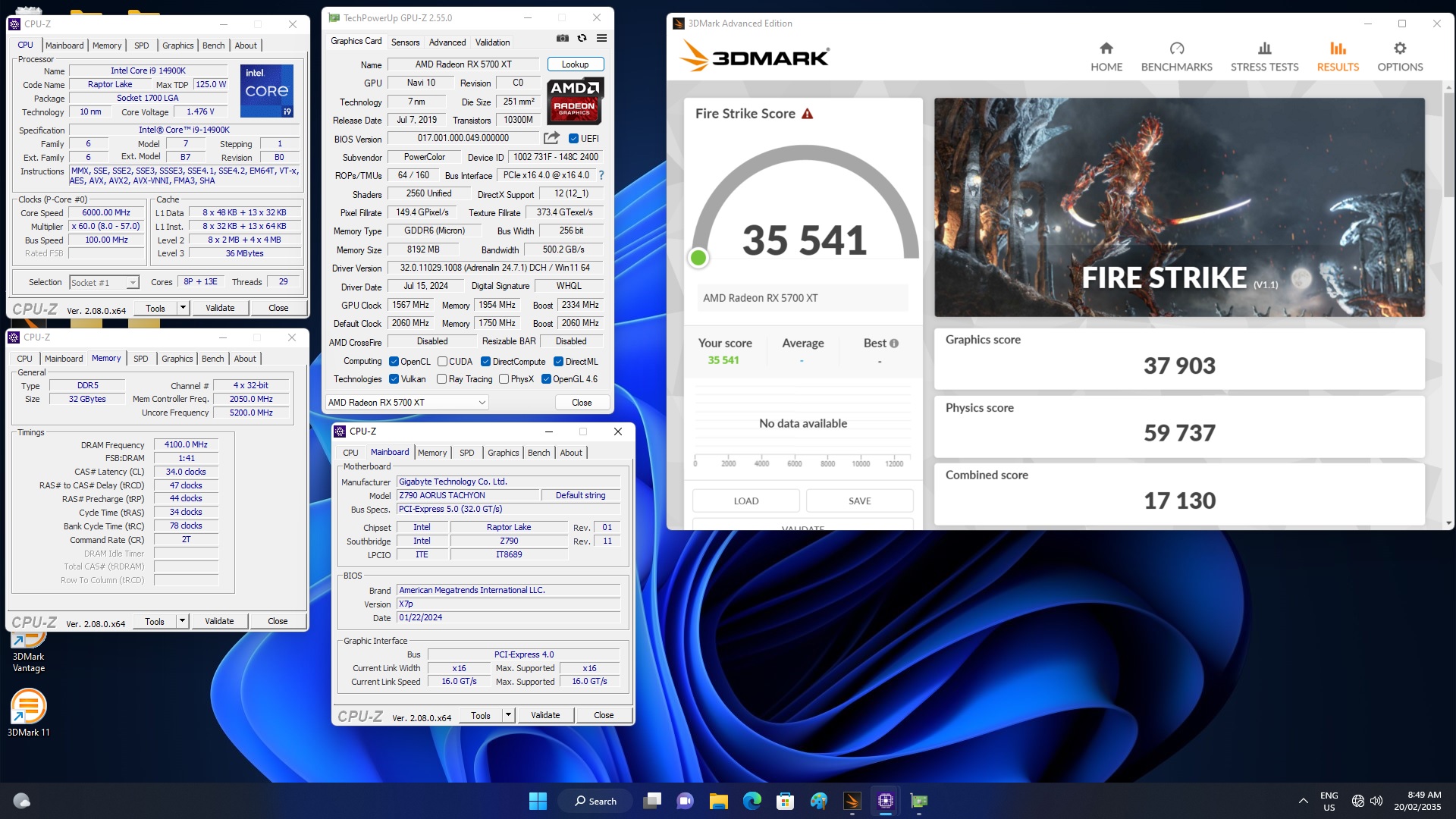Open File Explorer from the taskbar
This screenshot has height=819, width=1456.
(x=718, y=801)
